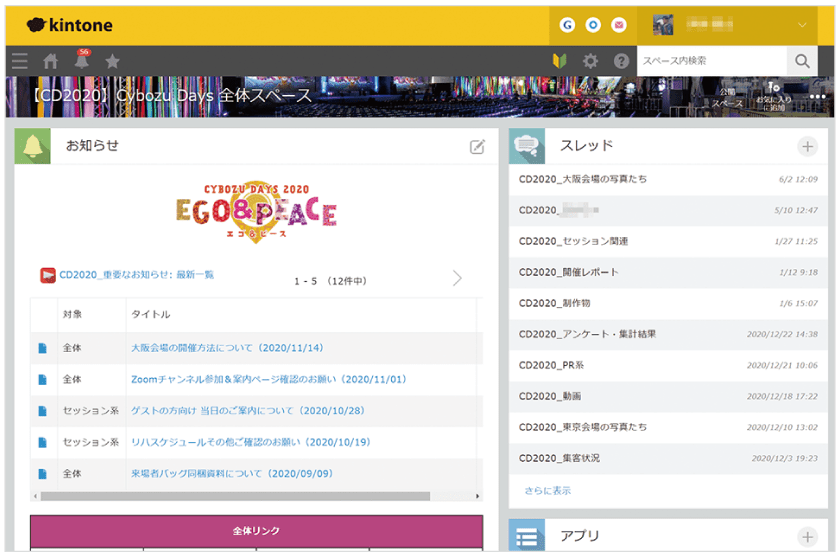The width and height of the screenshot is (840, 558).
Task: Add a new thread with plus icon
Action: coord(807,146)
